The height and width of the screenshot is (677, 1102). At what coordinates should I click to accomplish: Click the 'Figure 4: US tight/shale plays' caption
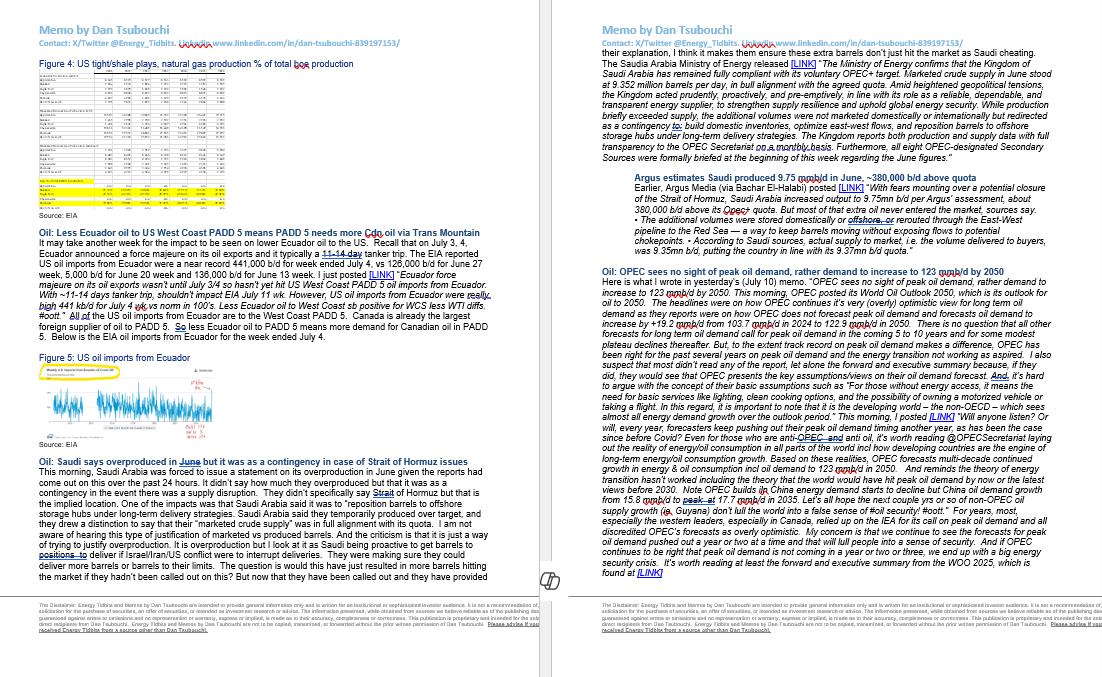tap(196, 63)
